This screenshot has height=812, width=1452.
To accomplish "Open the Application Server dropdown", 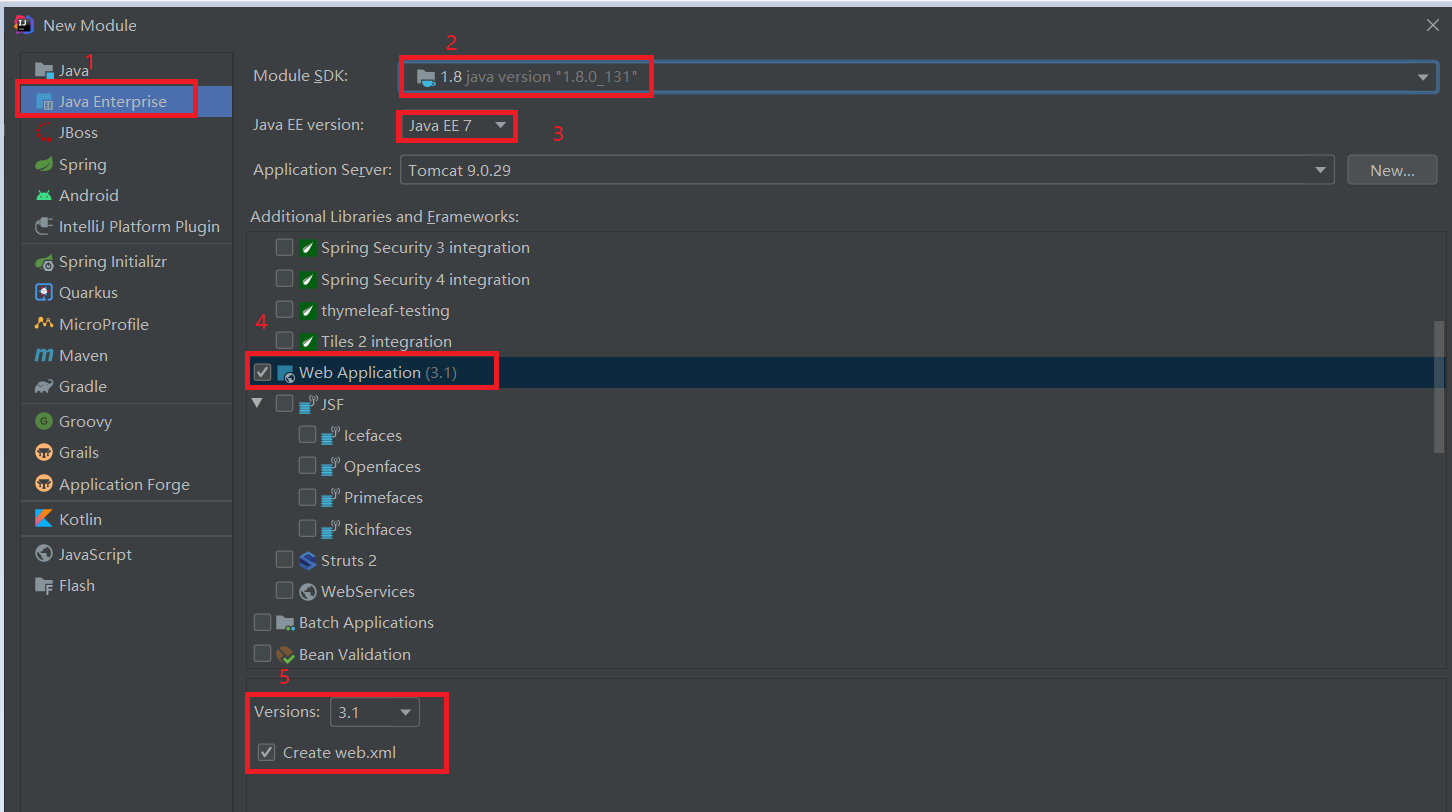I will point(867,170).
